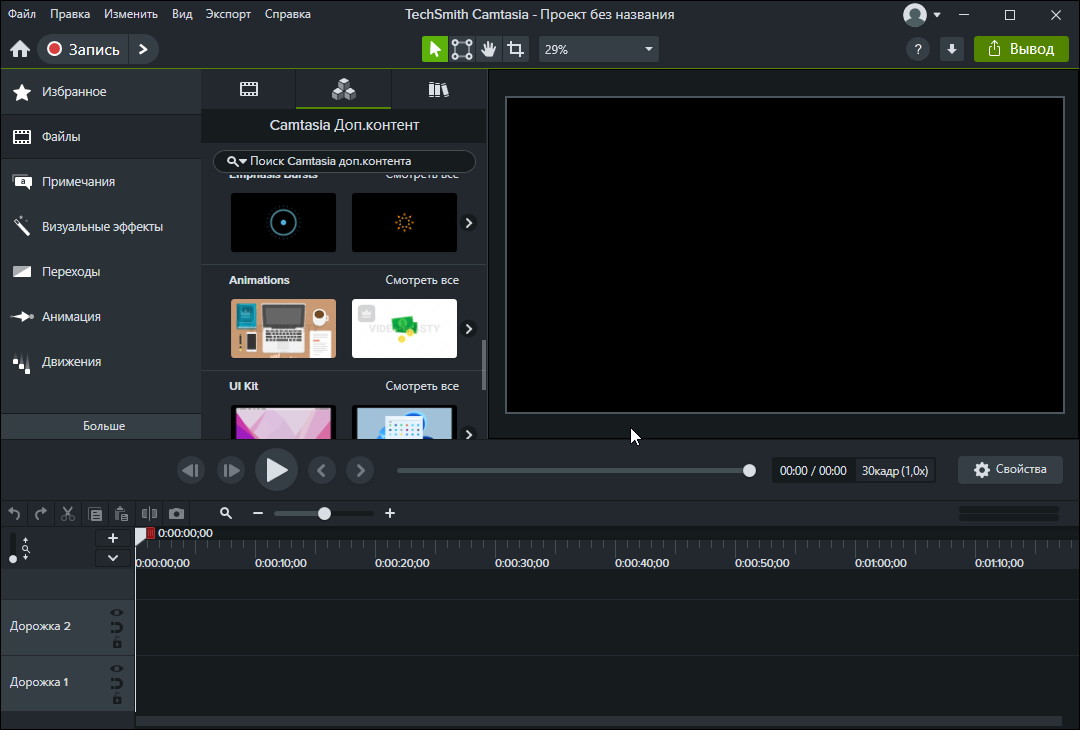The width and height of the screenshot is (1080, 730).
Task: Click the timeline zoom magnifier icon
Action: click(x=226, y=513)
